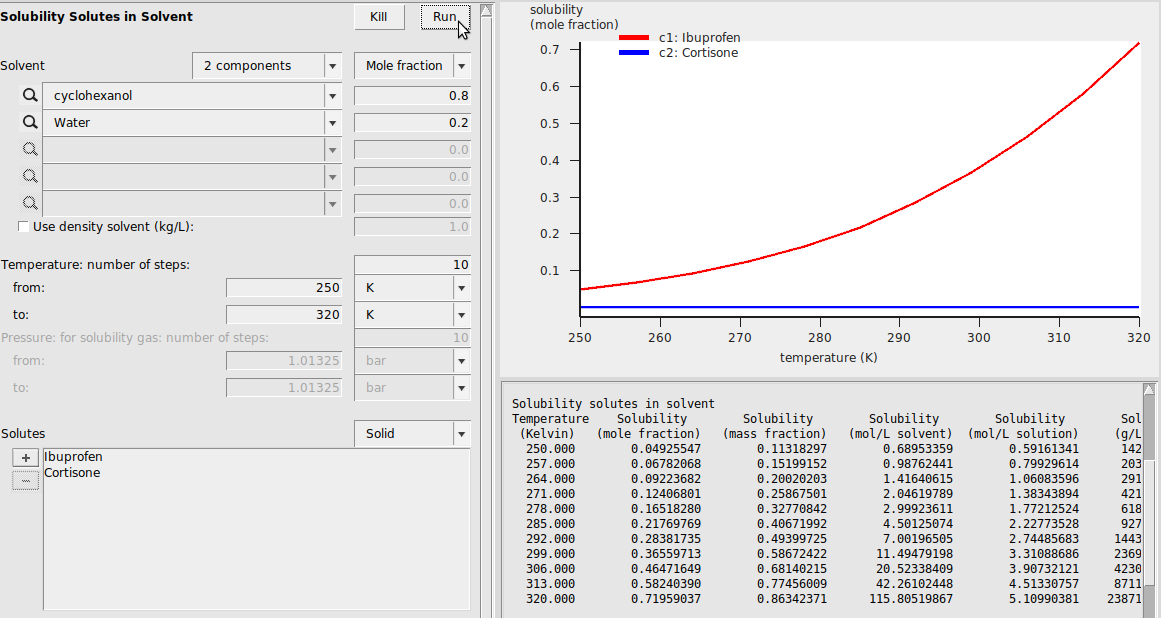The height and width of the screenshot is (618, 1161).
Task: Click the magnifier icon next to Water
Action: pyautogui.click(x=30, y=123)
